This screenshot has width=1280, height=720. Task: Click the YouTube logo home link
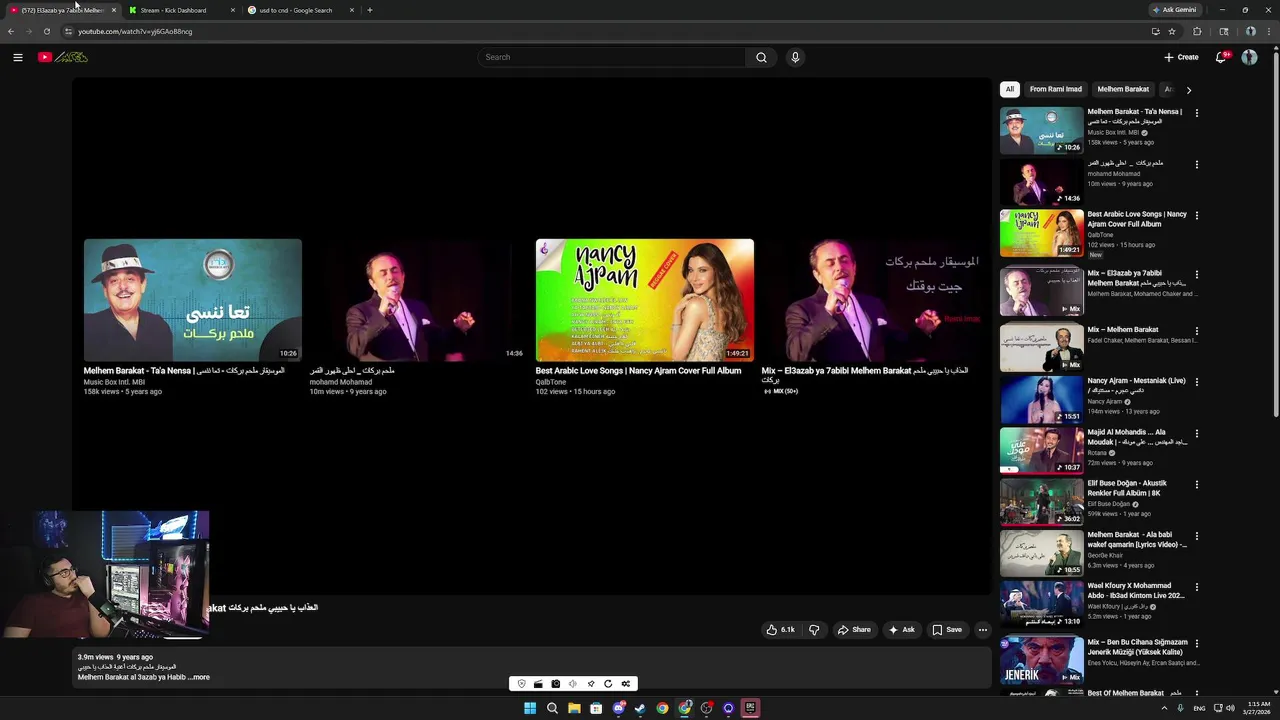click(63, 57)
